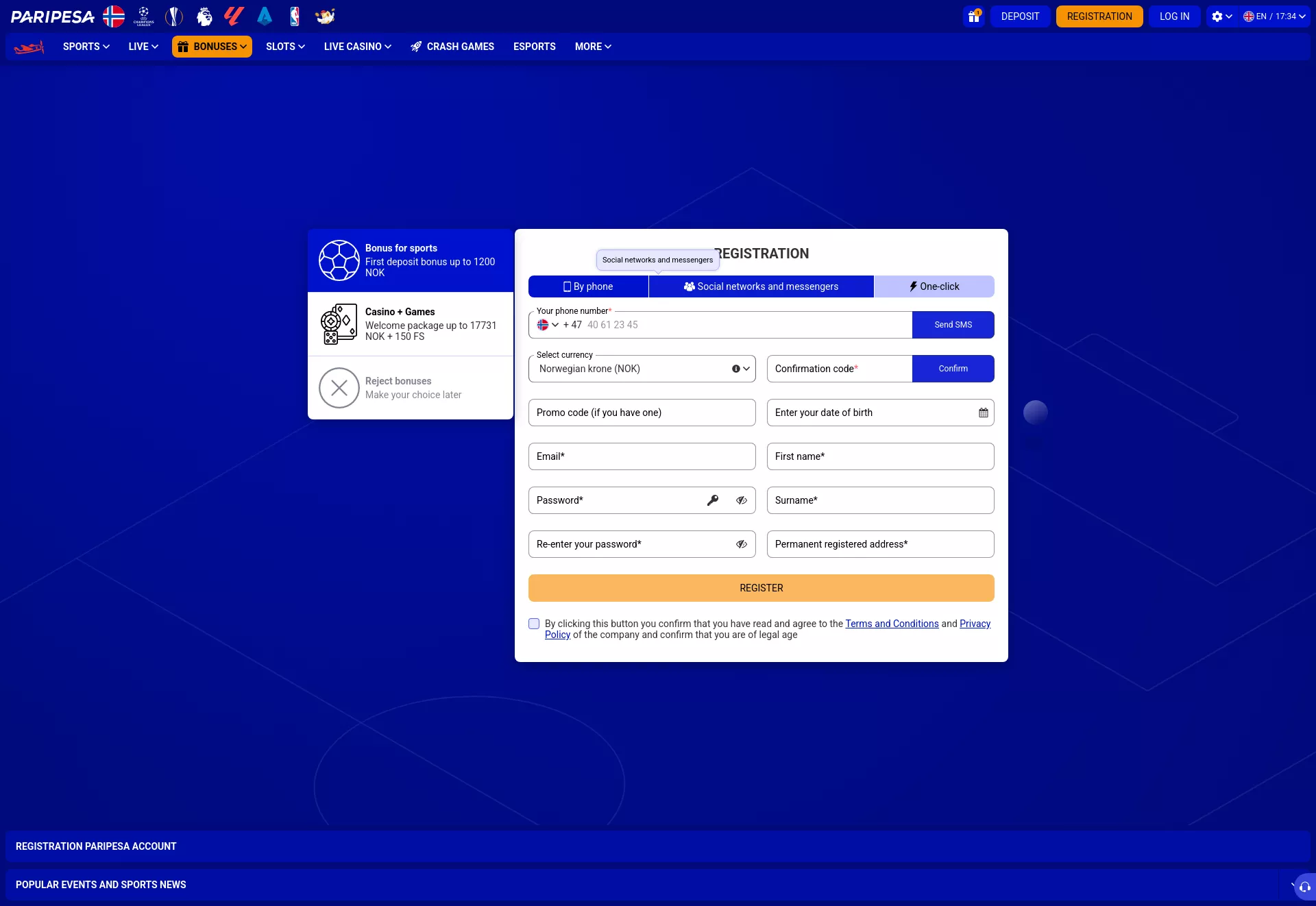Open the Champions League icon shortcut

144,16
